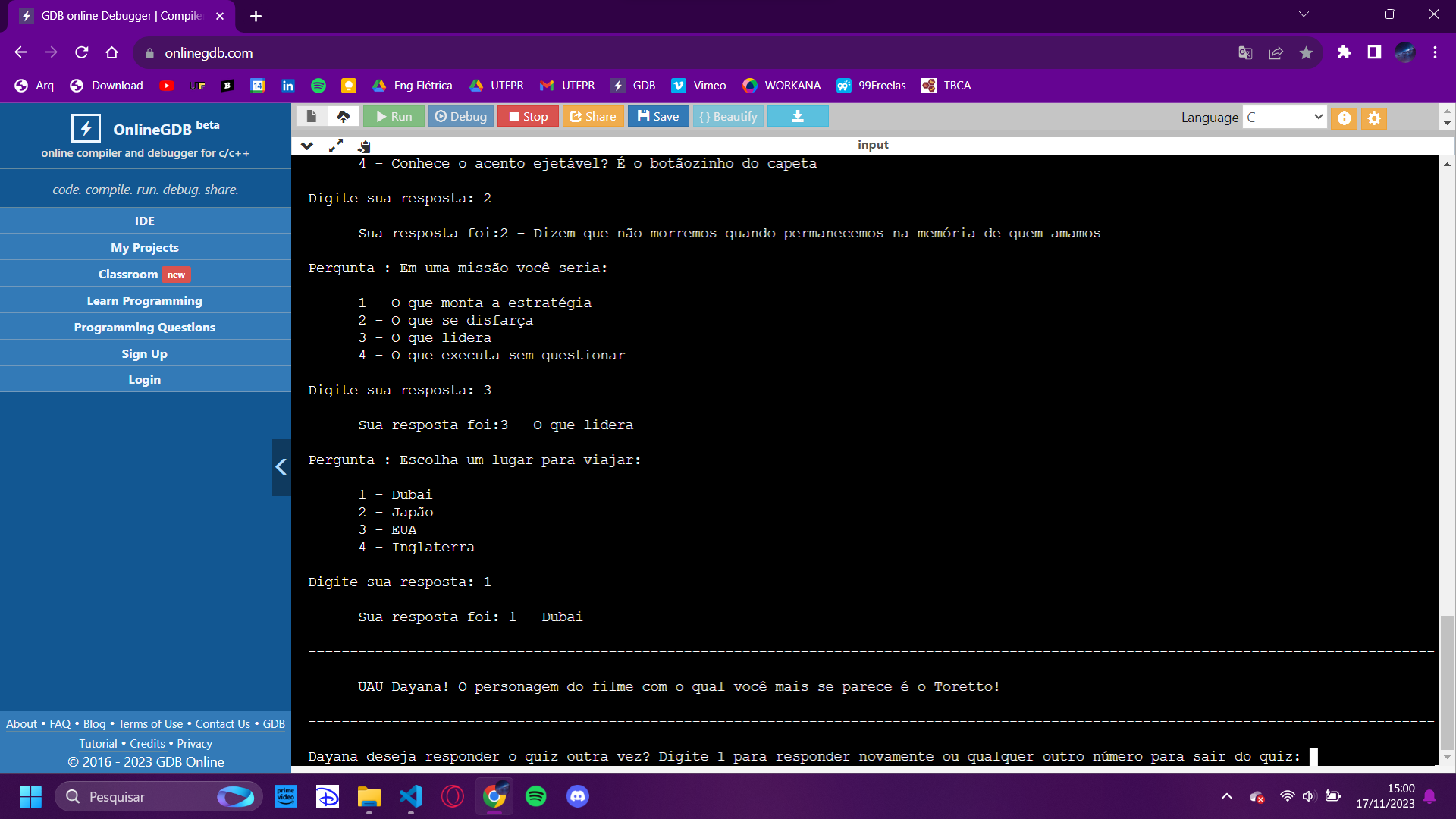The image size is (1456, 819).
Task: Bookmark page with the star icon
Action: point(1306,52)
